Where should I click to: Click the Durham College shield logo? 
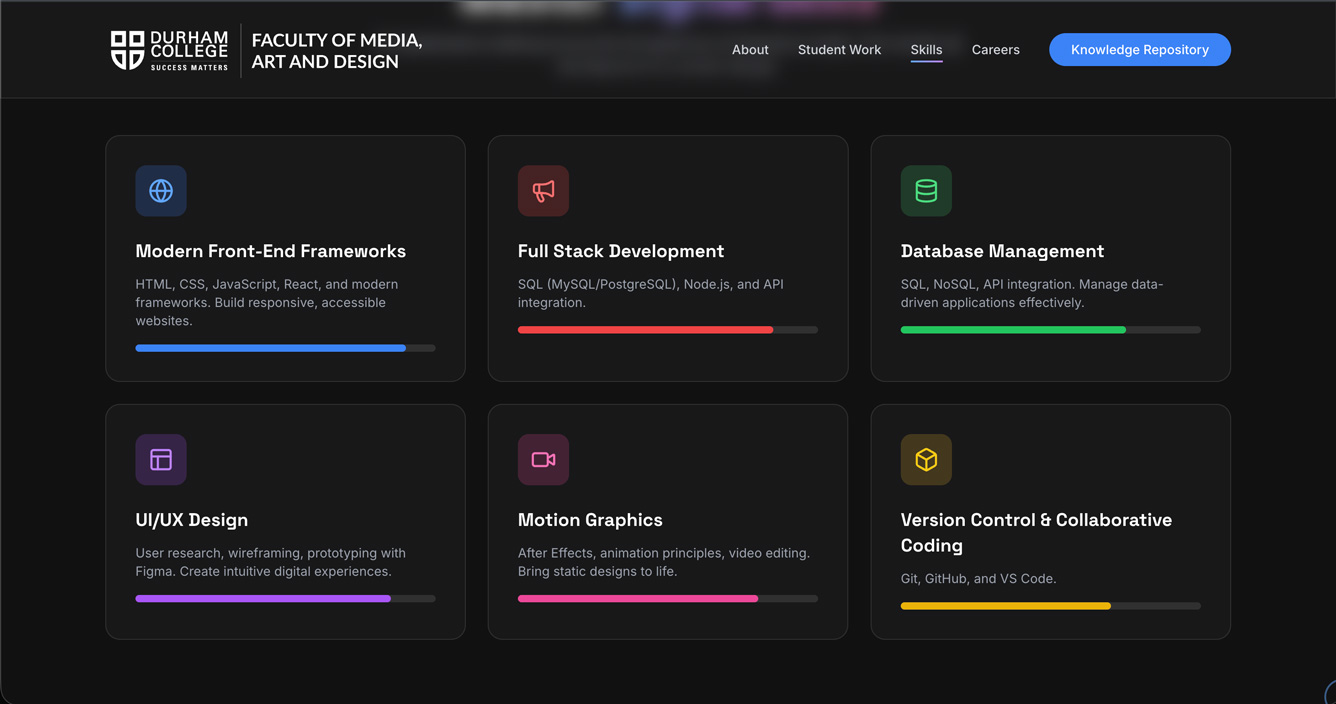pos(127,50)
